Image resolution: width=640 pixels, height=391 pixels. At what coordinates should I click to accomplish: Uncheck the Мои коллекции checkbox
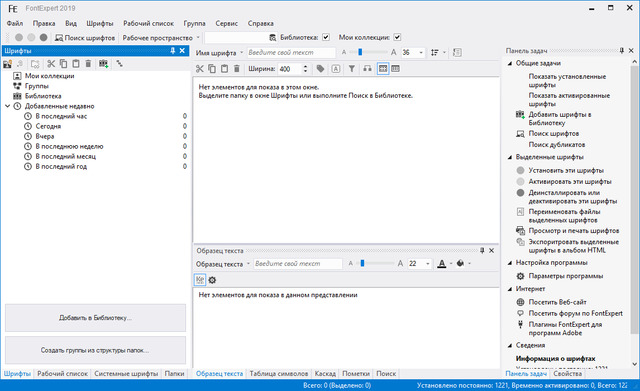(x=397, y=37)
